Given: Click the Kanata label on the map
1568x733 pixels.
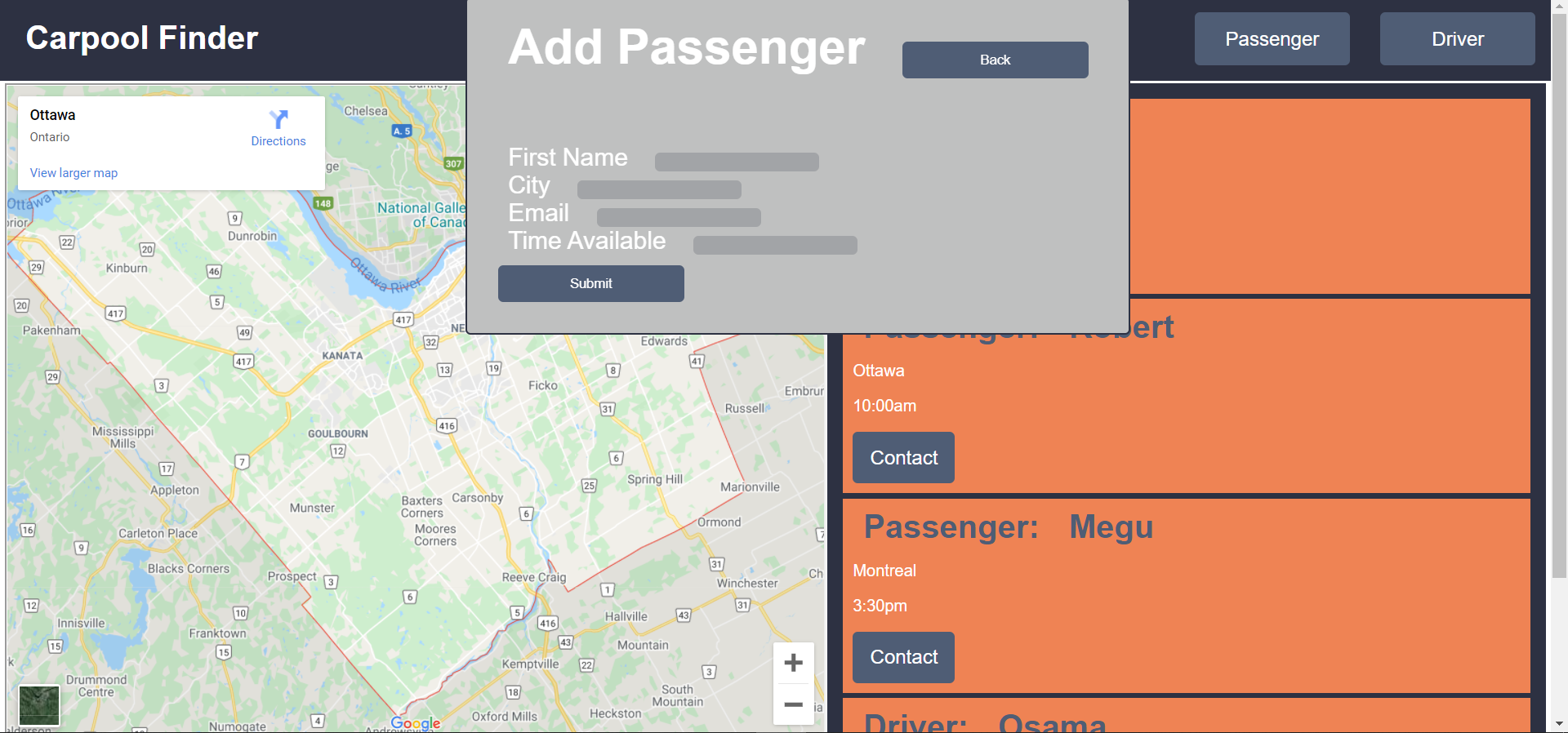Looking at the screenshot, I should pyautogui.click(x=342, y=356).
